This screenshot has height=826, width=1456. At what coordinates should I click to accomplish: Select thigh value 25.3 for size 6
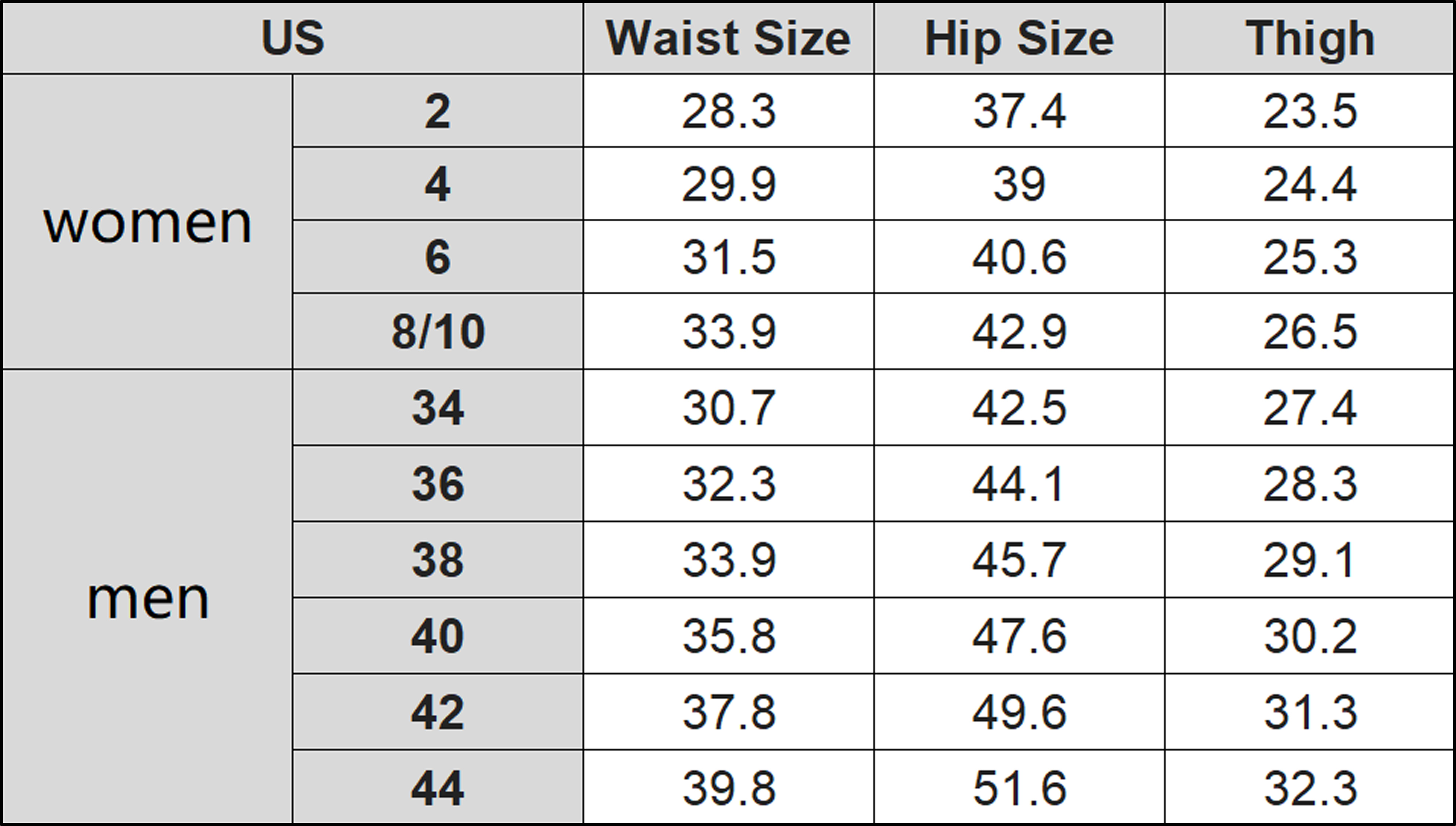click(x=1310, y=257)
